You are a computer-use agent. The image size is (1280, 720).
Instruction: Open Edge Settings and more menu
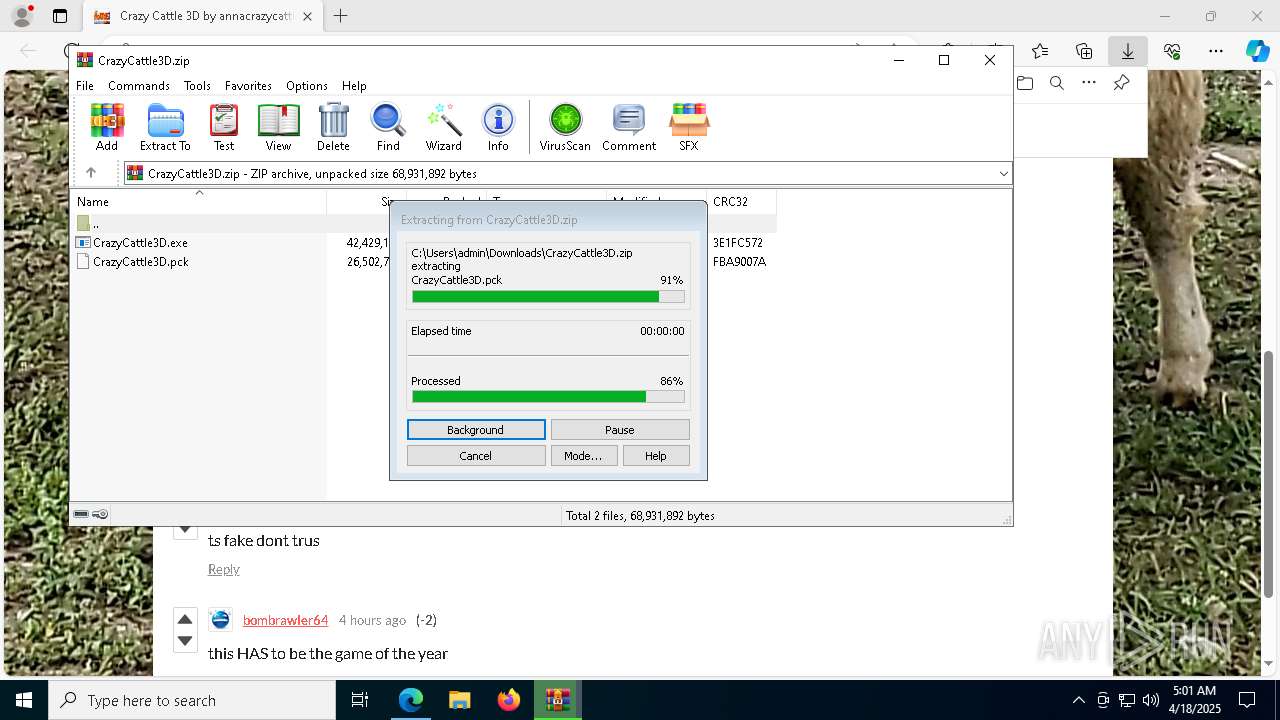click(1215, 51)
